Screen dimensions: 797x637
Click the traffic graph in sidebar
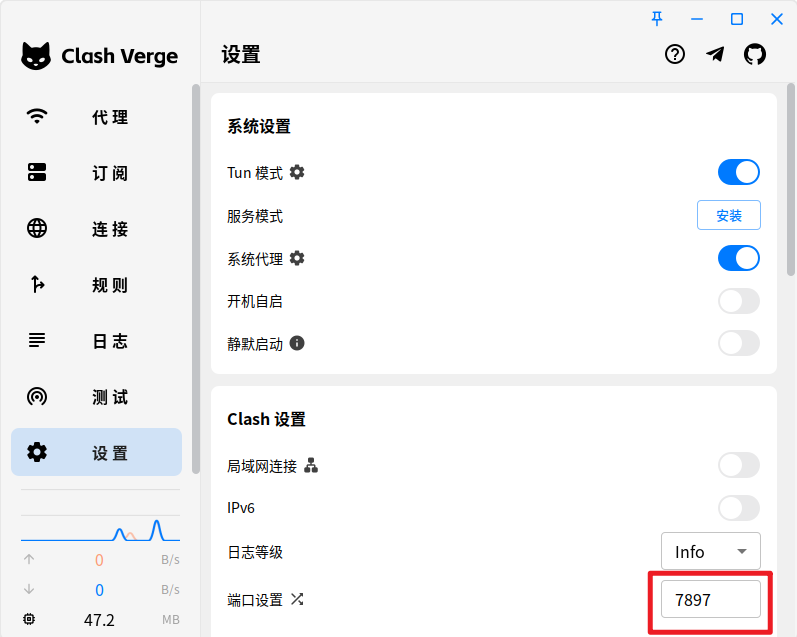tap(100, 529)
